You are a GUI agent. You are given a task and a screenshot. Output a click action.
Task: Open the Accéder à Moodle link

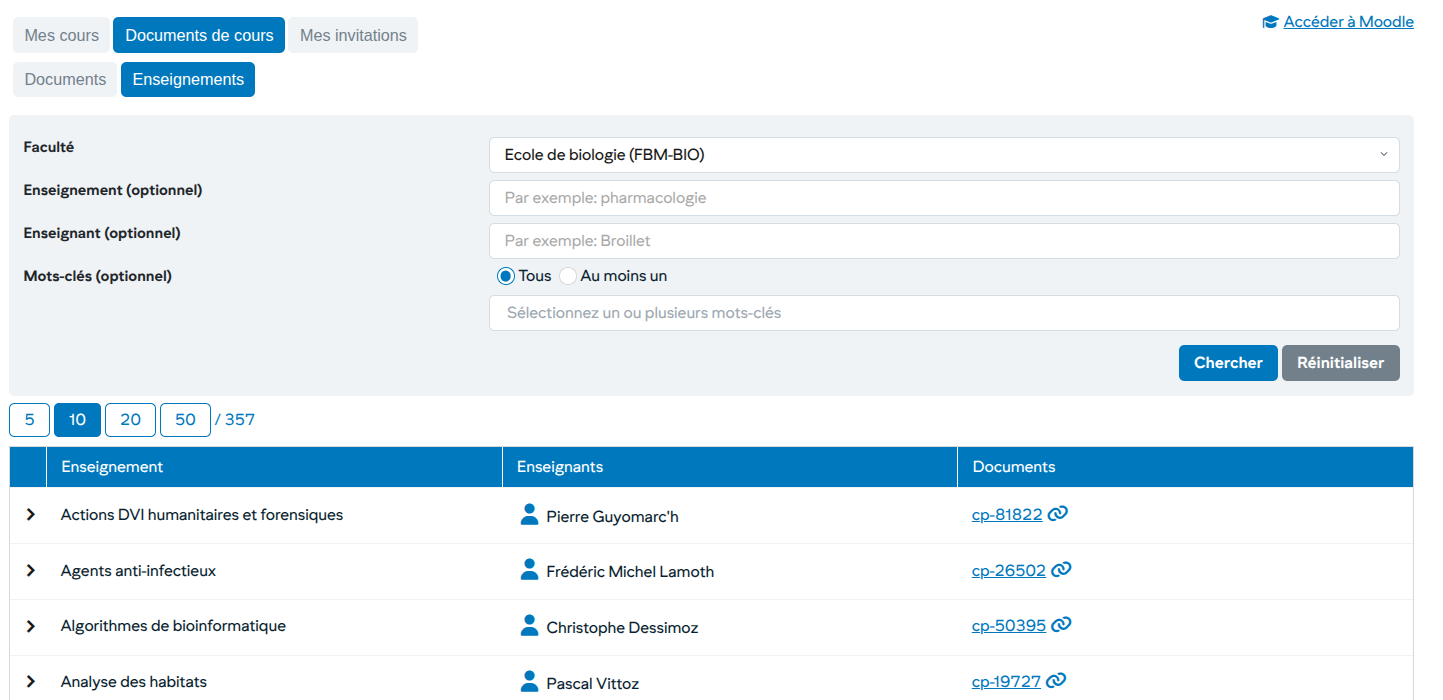coord(1347,22)
